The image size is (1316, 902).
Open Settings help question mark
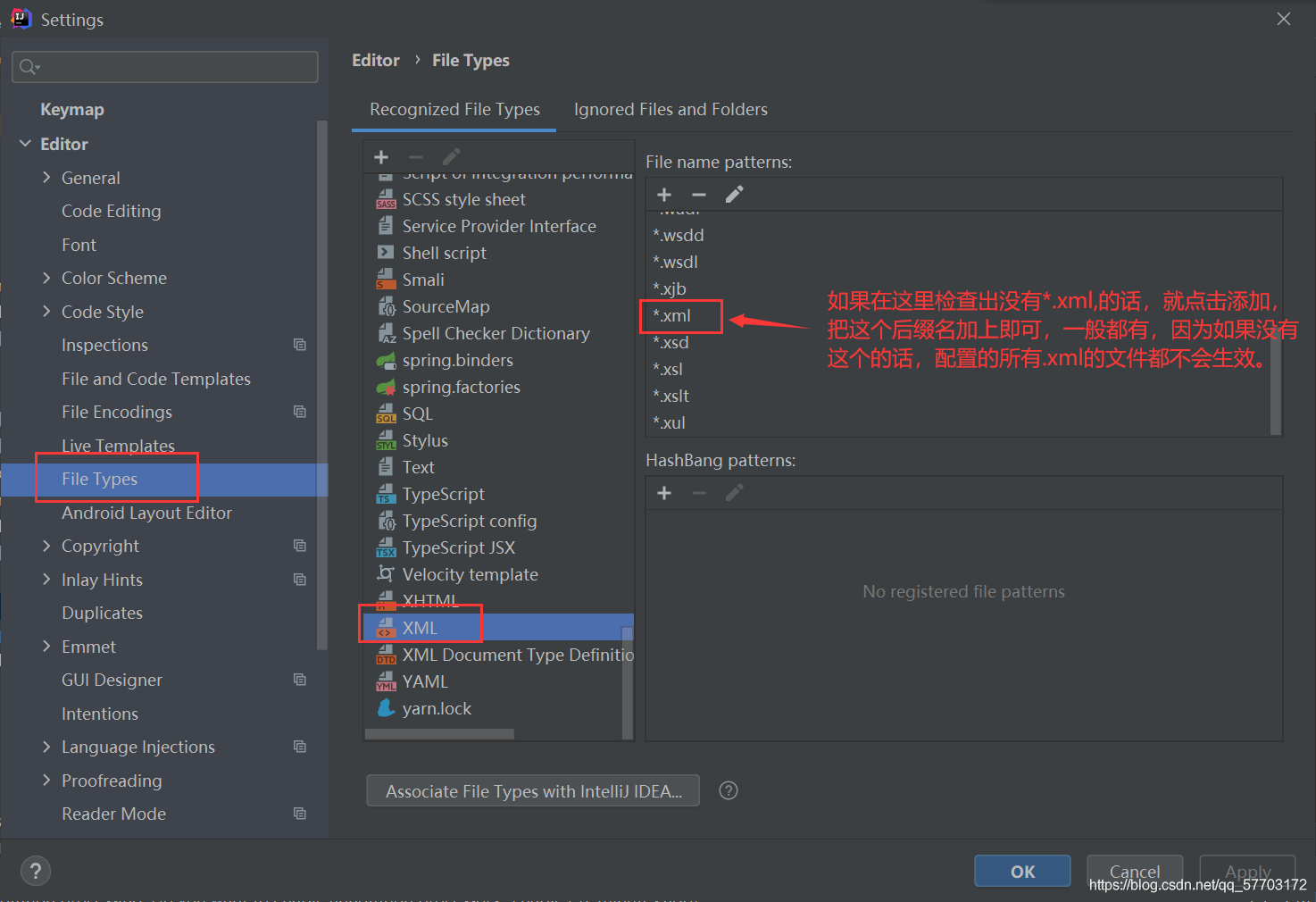[36, 871]
